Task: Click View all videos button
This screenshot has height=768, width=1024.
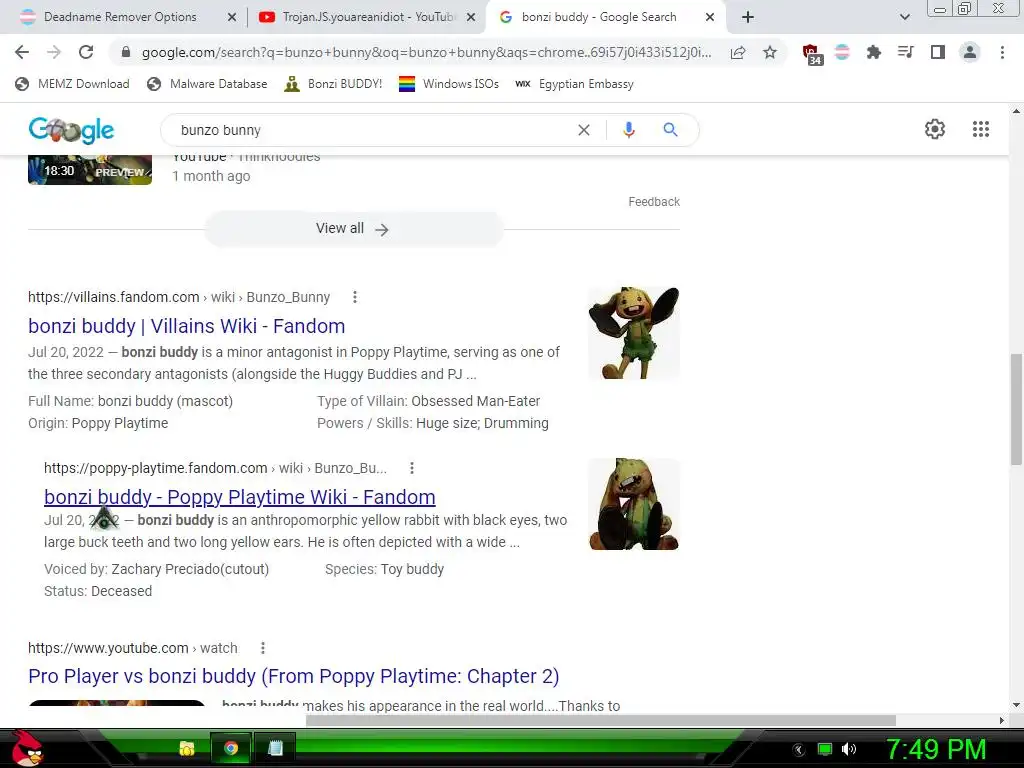Action: coord(353,229)
